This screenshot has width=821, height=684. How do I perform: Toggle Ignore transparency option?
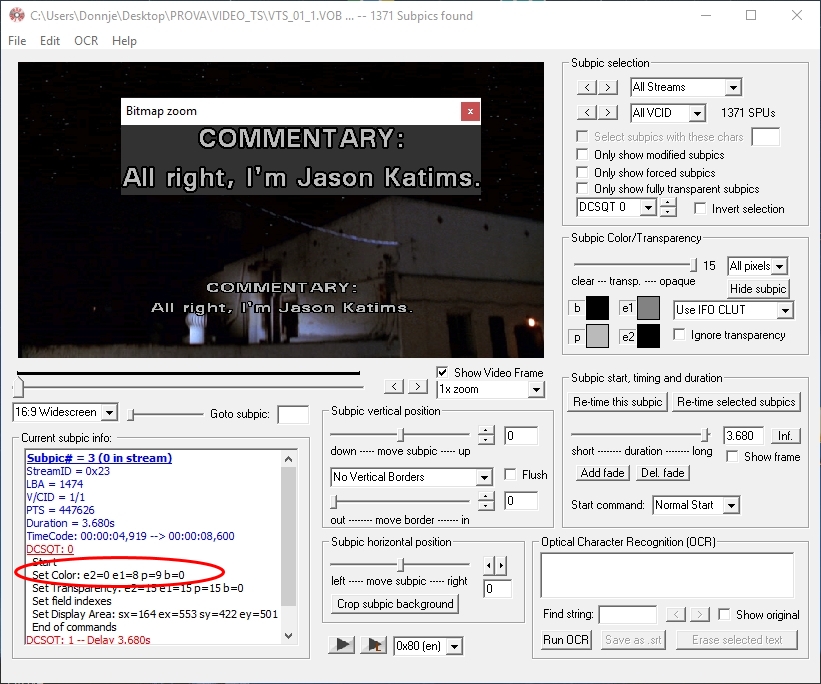pos(680,335)
